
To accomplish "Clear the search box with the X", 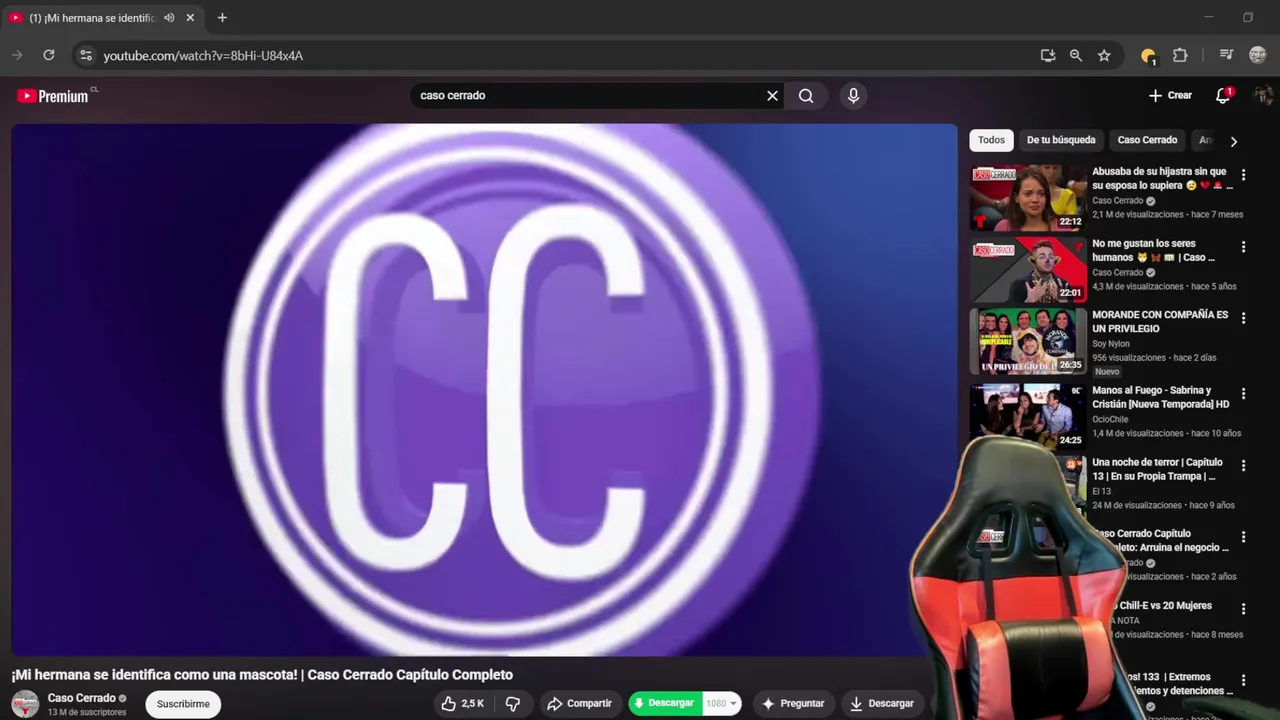I will click(772, 96).
